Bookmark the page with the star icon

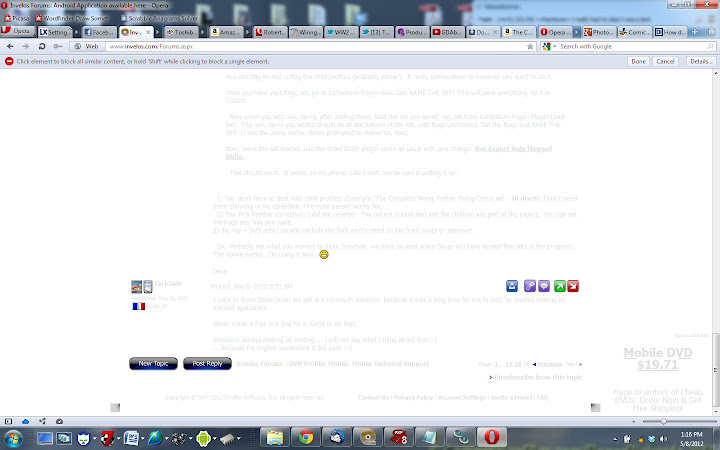click(530, 46)
